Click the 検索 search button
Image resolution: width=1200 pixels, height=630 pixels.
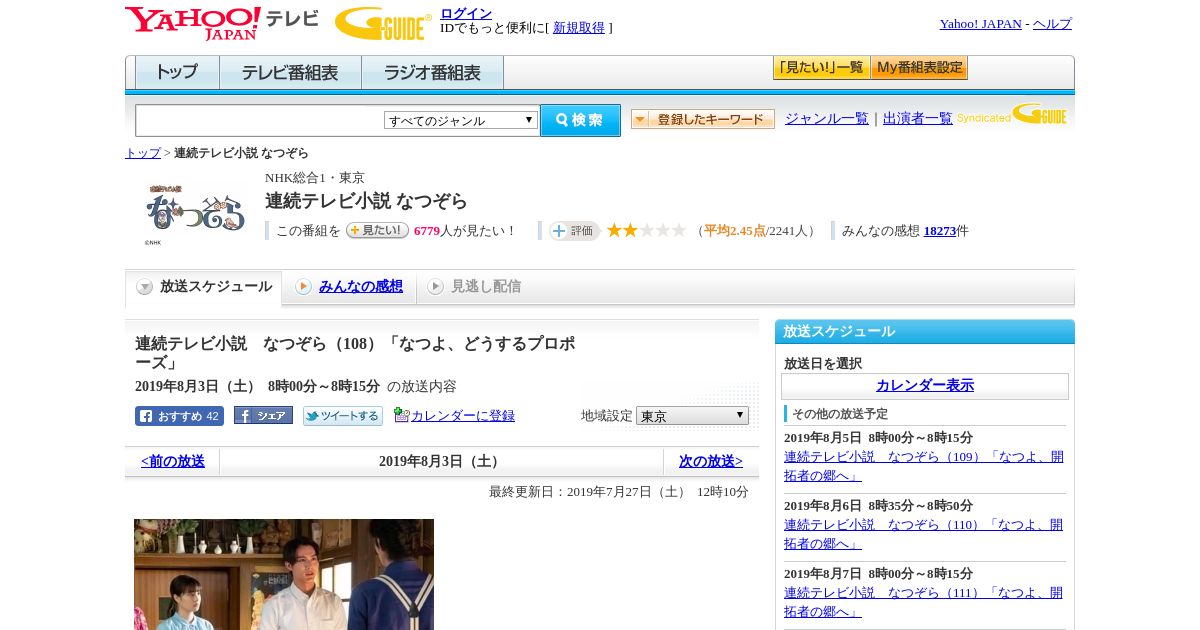(x=580, y=120)
